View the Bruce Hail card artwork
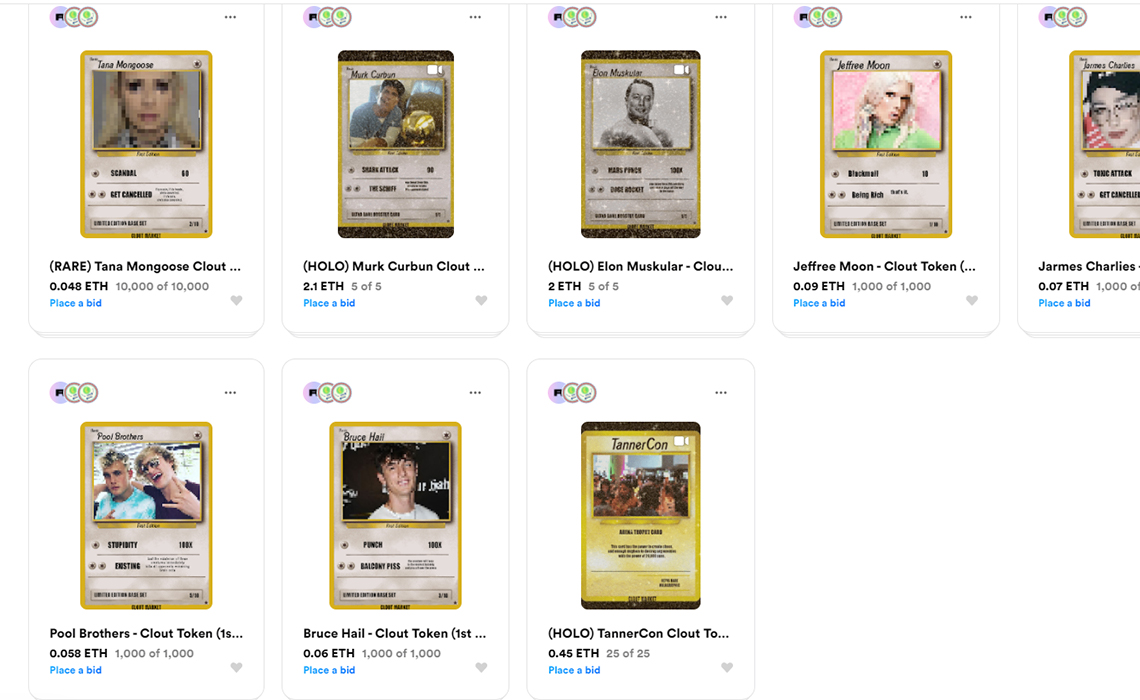Viewport: 1140px width, 700px height. pos(395,515)
